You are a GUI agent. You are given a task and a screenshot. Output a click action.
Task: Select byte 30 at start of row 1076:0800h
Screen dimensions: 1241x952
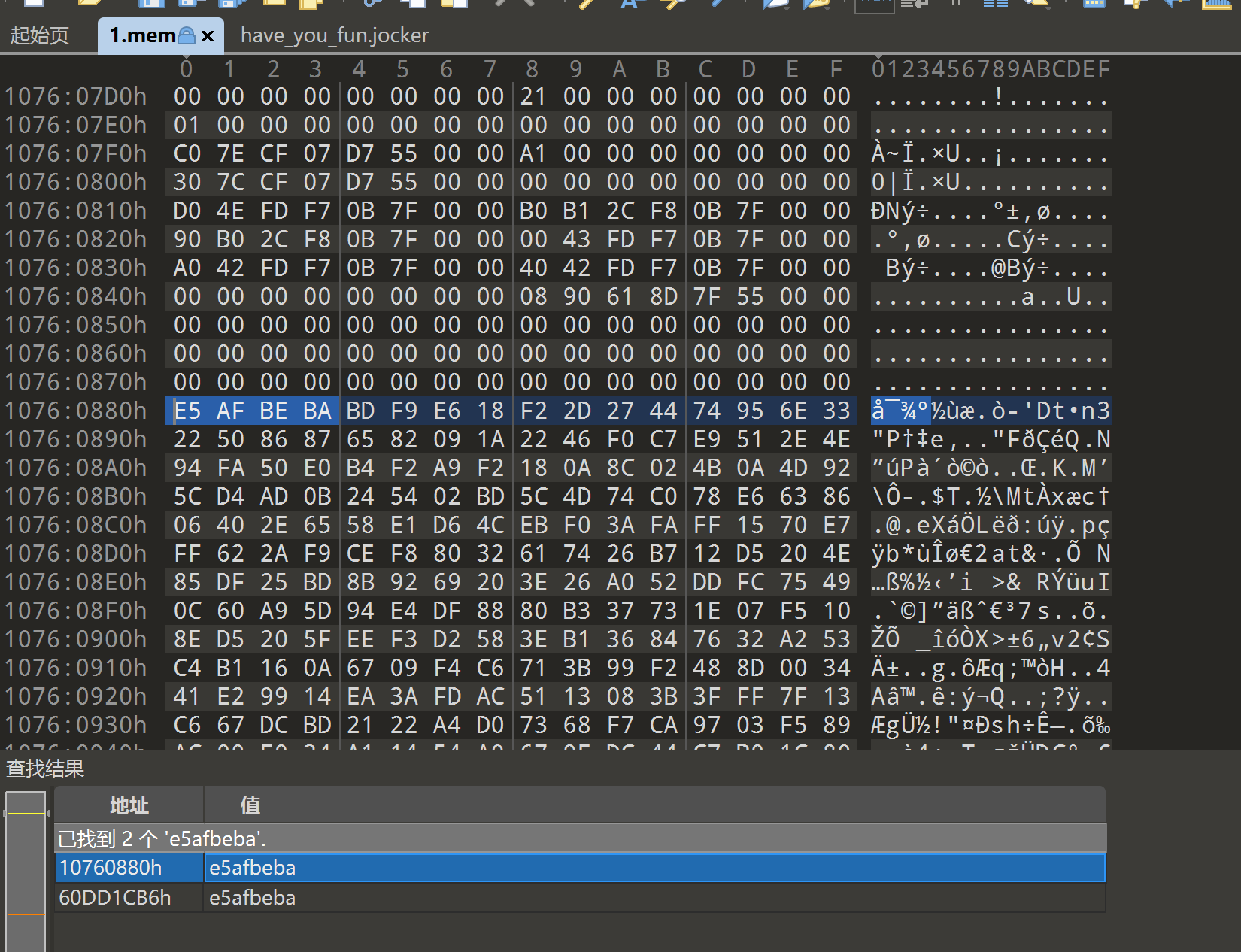point(187,182)
